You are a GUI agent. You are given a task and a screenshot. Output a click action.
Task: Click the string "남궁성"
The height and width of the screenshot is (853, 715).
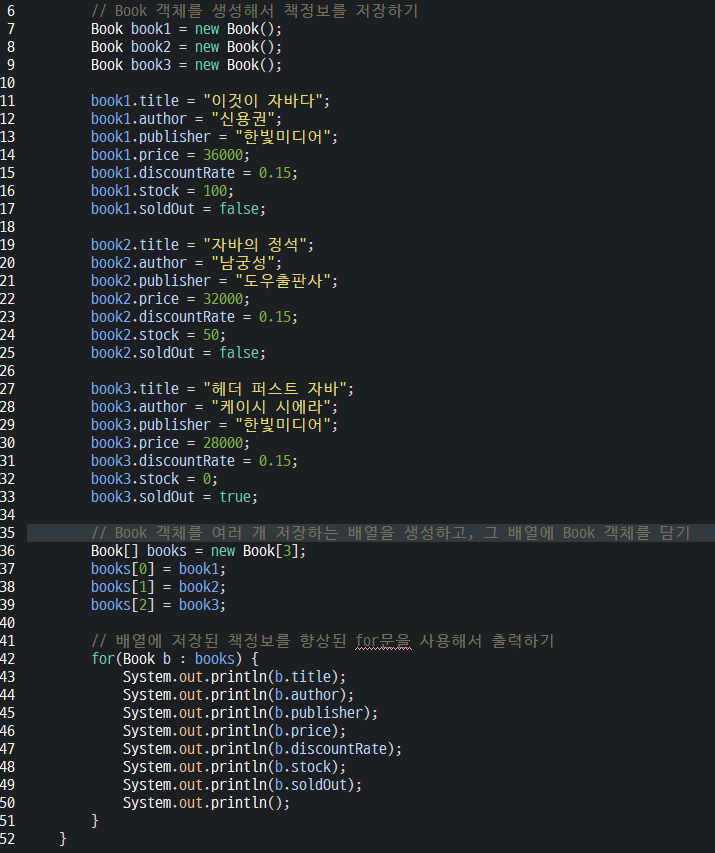click(x=243, y=262)
